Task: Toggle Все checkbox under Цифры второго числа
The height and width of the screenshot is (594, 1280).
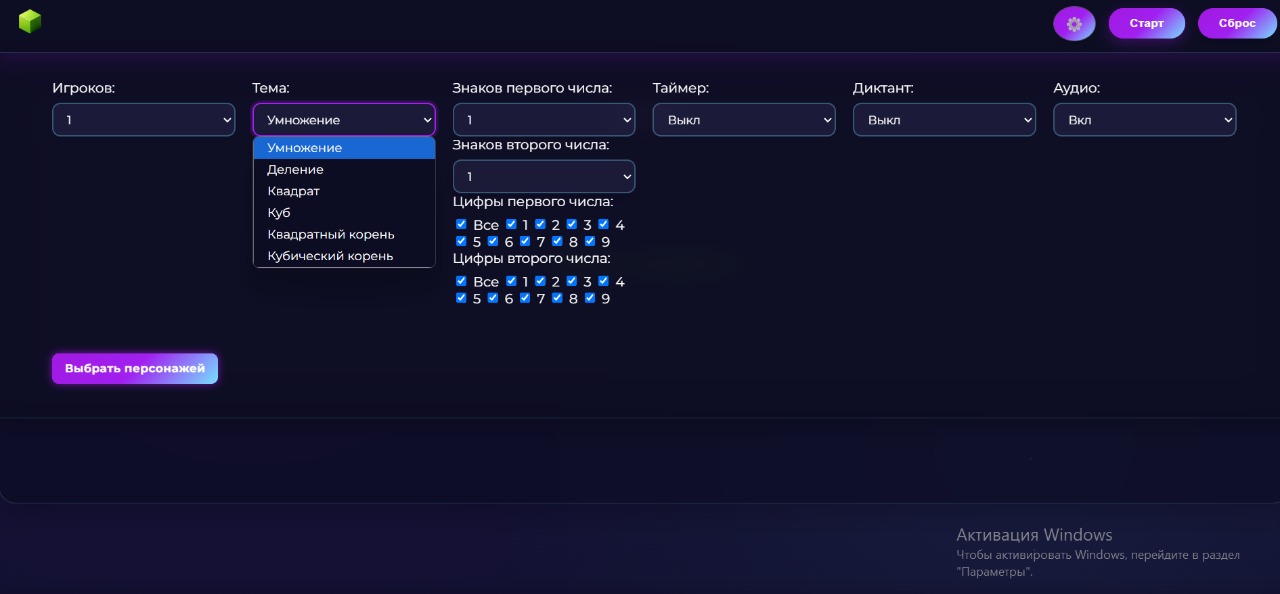Action: (x=461, y=281)
